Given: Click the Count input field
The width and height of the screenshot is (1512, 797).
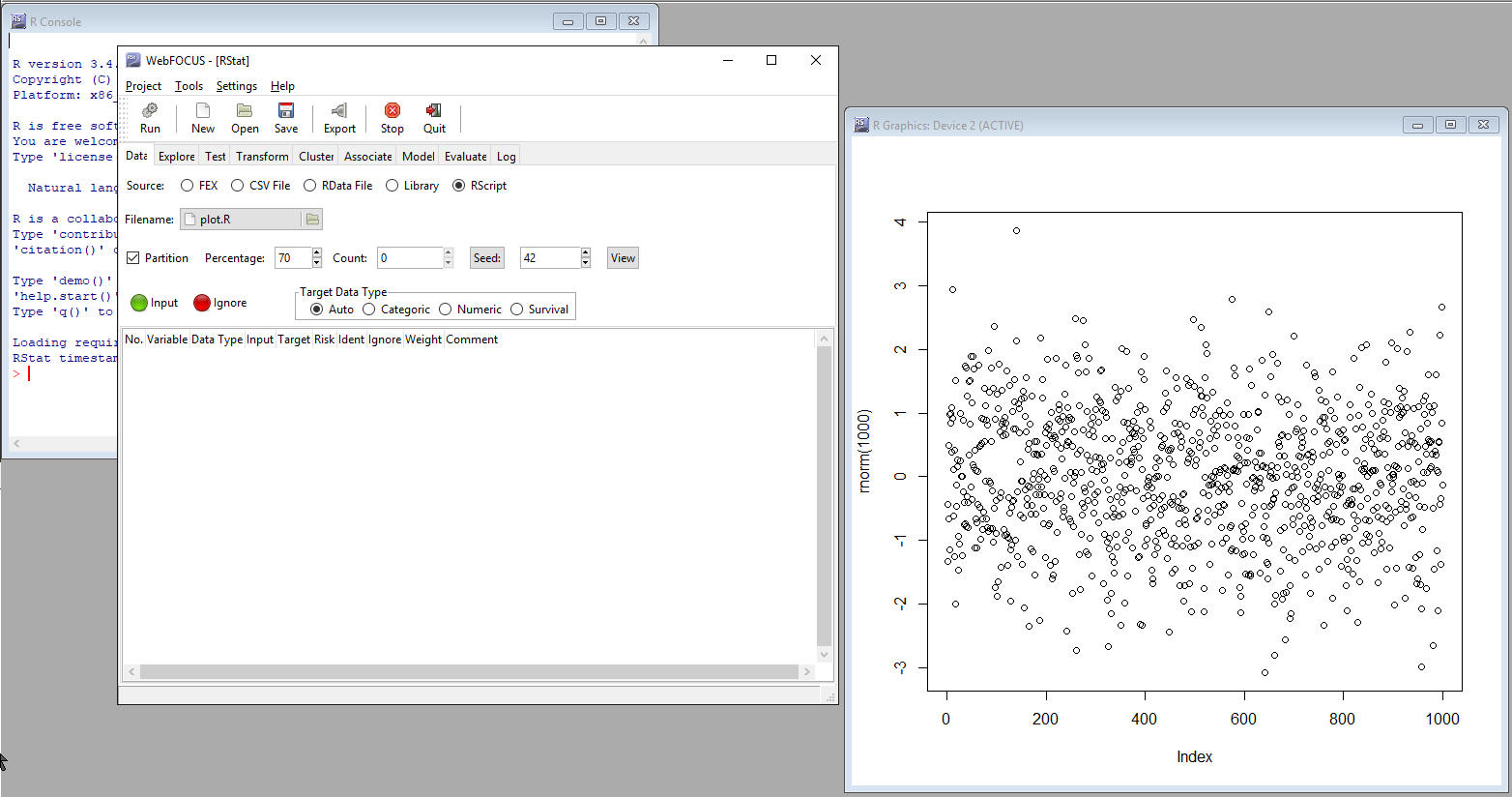Looking at the screenshot, I should (x=410, y=258).
